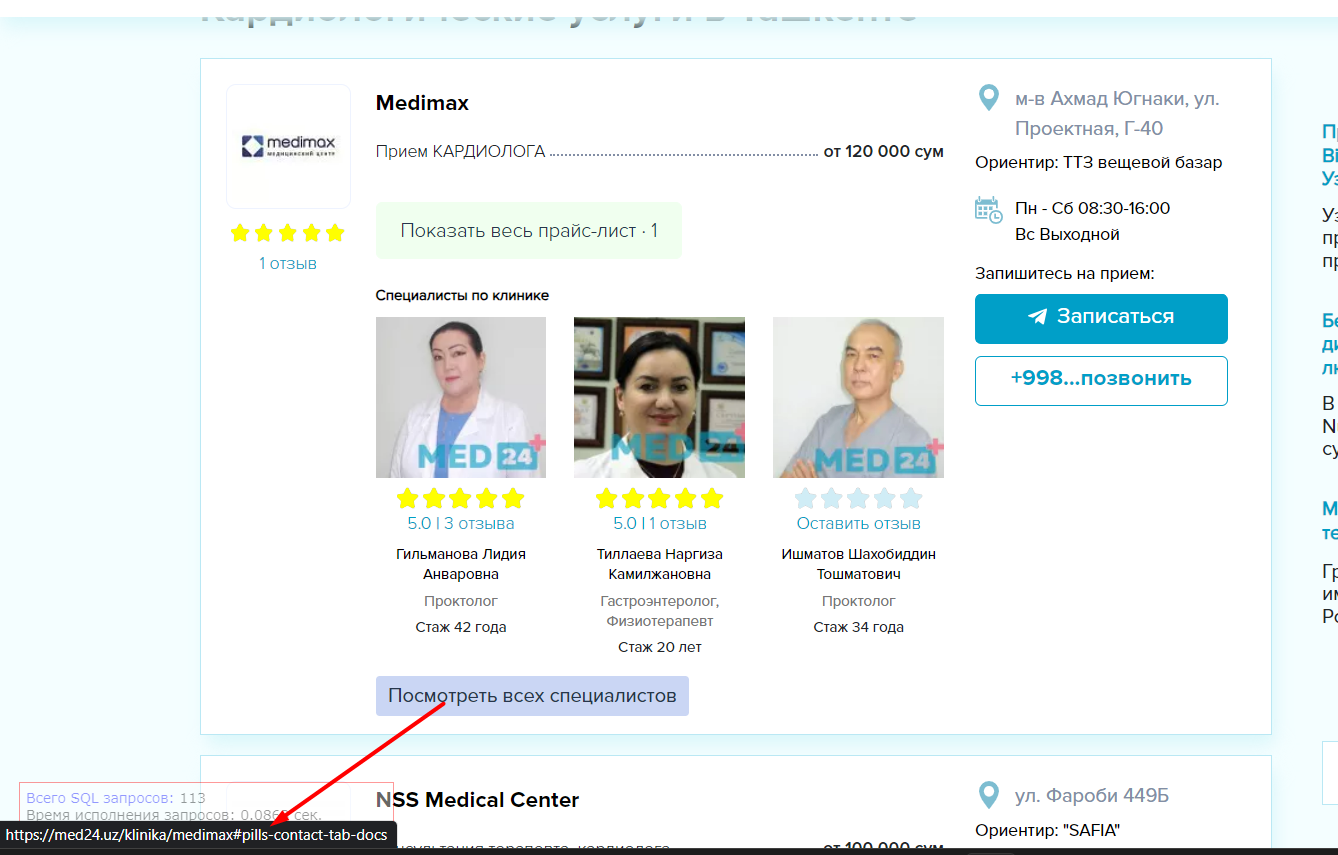Viewport: 1338px width, 855px height.
Task: Click the 5.0 | 3 отзыва link
Action: (461, 523)
